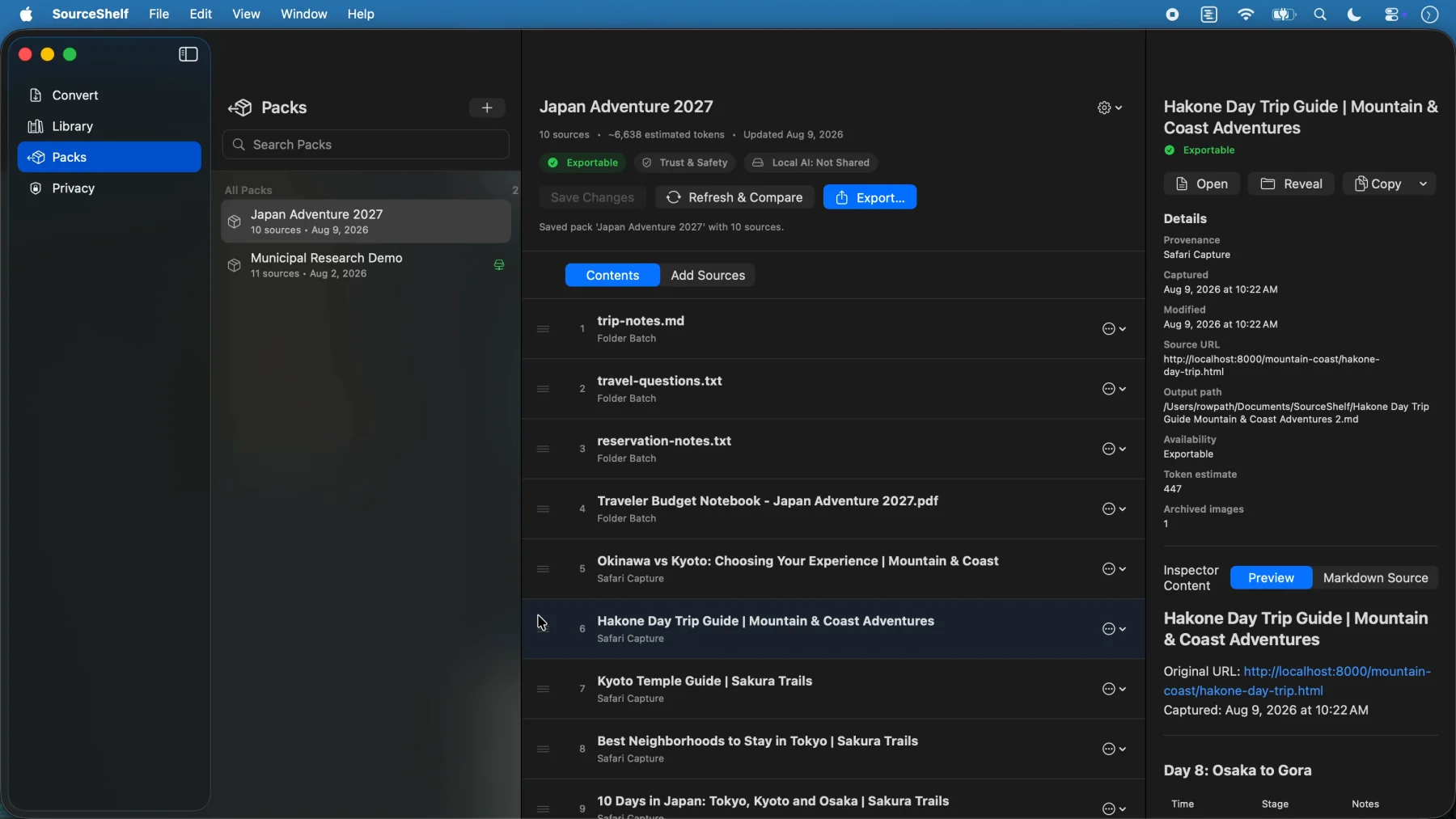Switch to the Contents tab
This screenshot has height=819, width=1456.
(612, 276)
